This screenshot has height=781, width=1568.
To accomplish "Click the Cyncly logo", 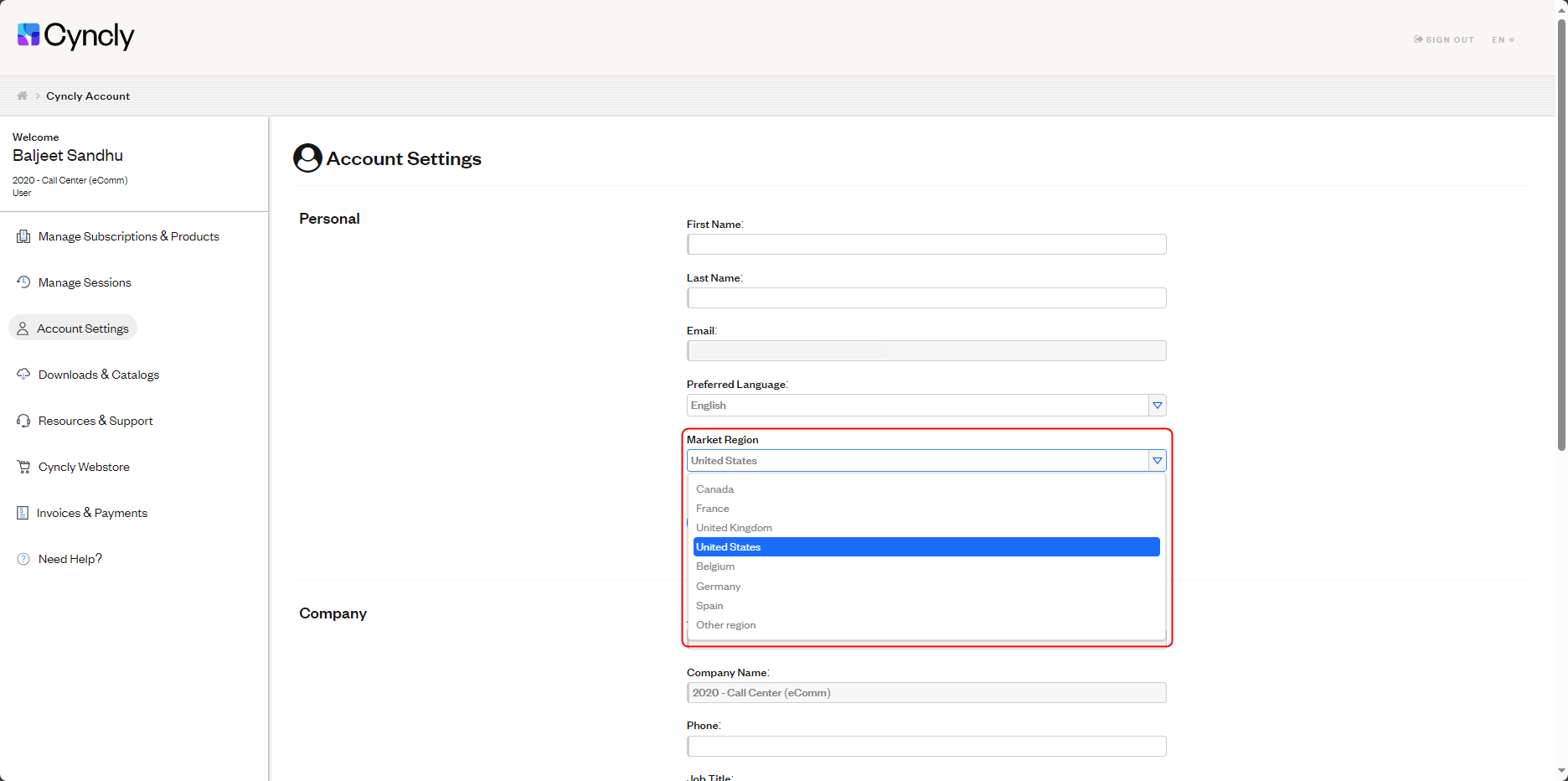I will (75, 35).
